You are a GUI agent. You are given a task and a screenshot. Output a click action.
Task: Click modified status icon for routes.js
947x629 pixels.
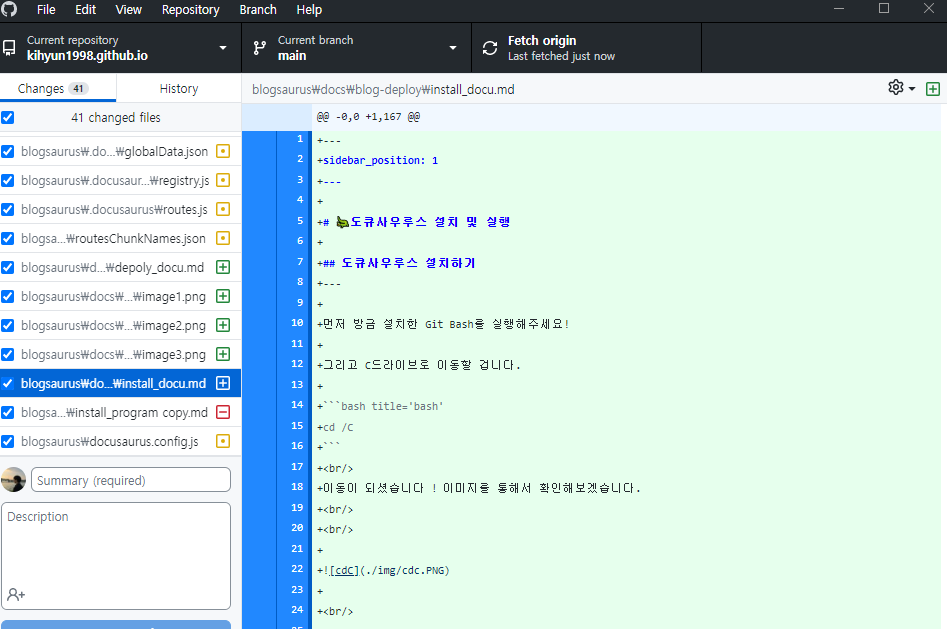[x=223, y=209]
